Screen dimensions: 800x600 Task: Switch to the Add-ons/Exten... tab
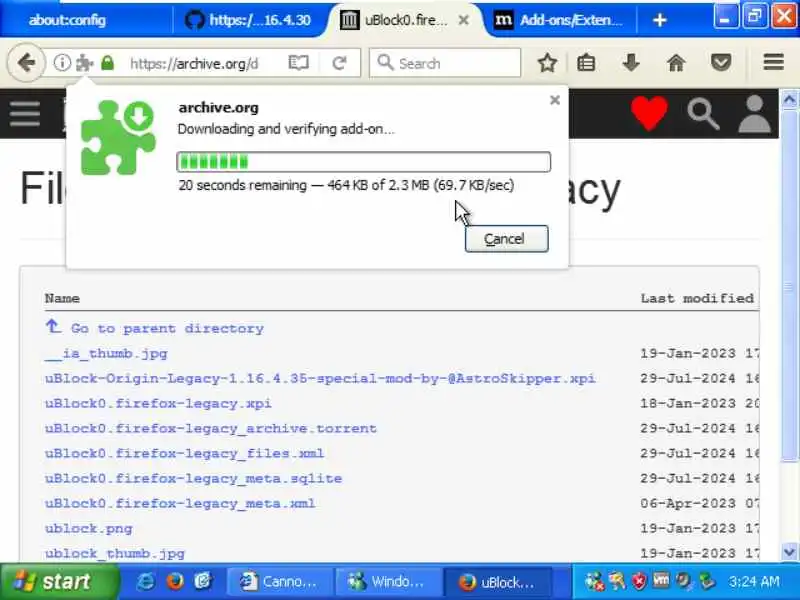pyautogui.click(x=561, y=20)
